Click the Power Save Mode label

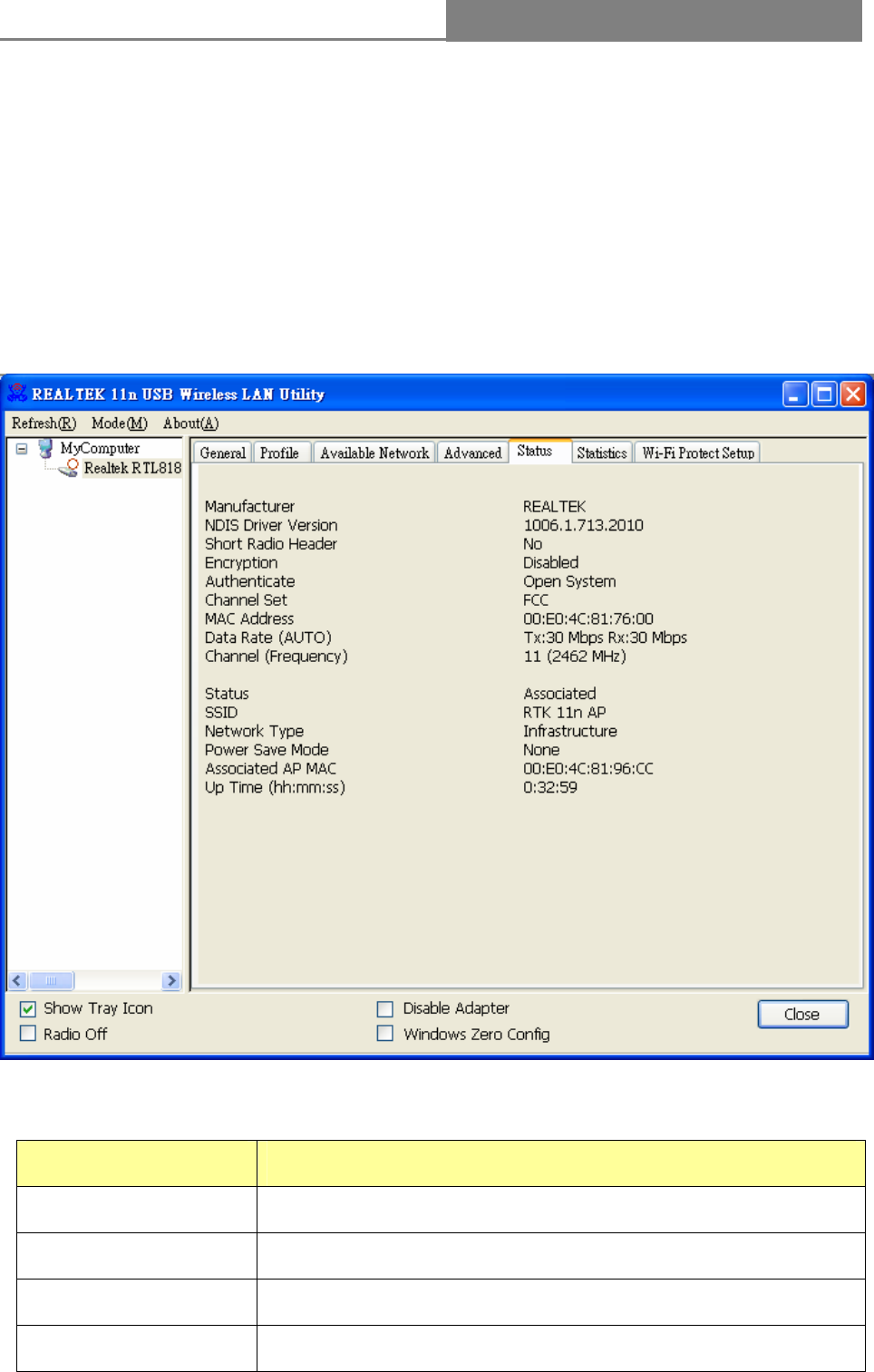tap(267, 750)
